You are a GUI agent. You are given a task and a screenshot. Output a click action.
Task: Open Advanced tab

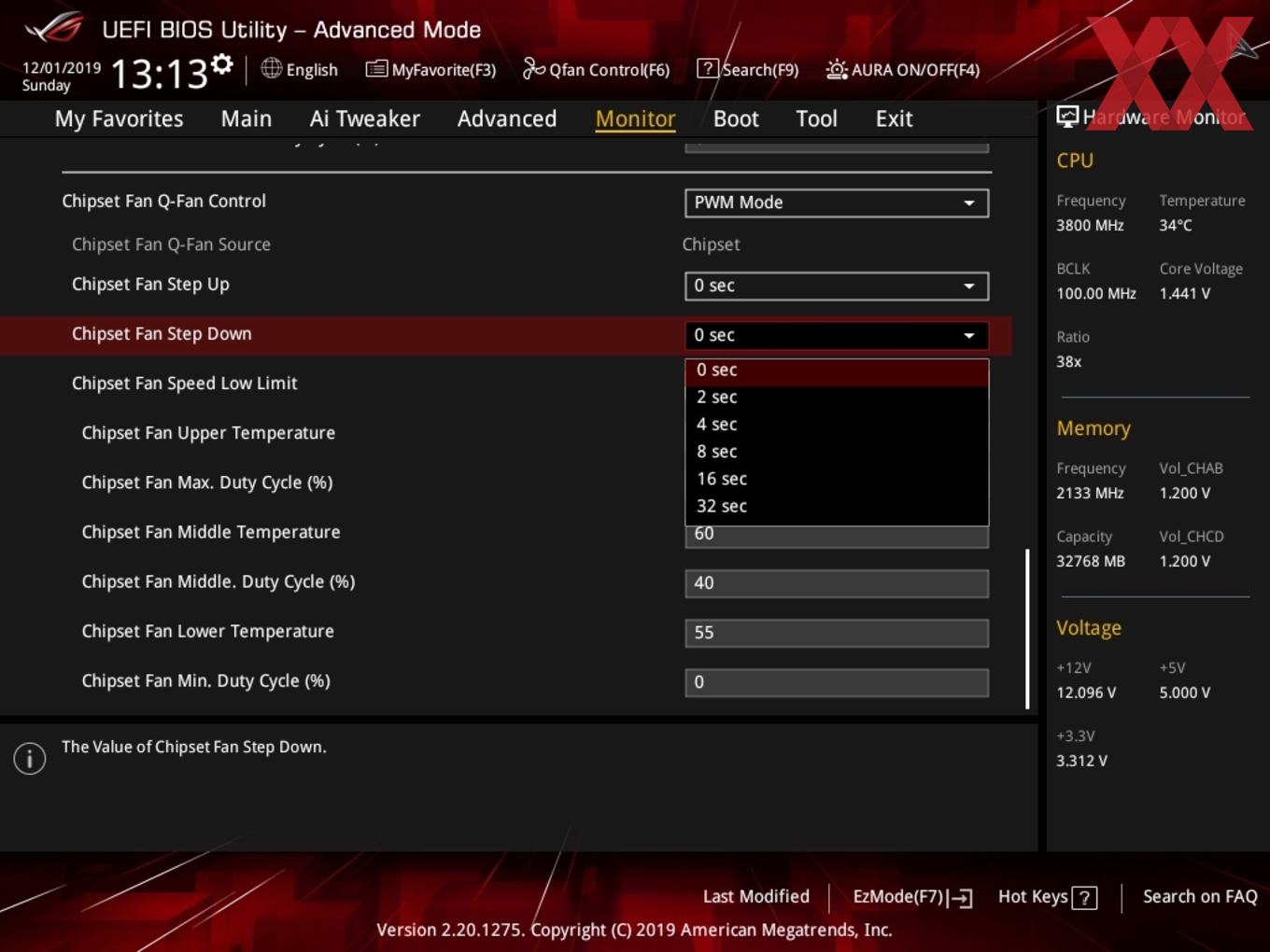[507, 119]
